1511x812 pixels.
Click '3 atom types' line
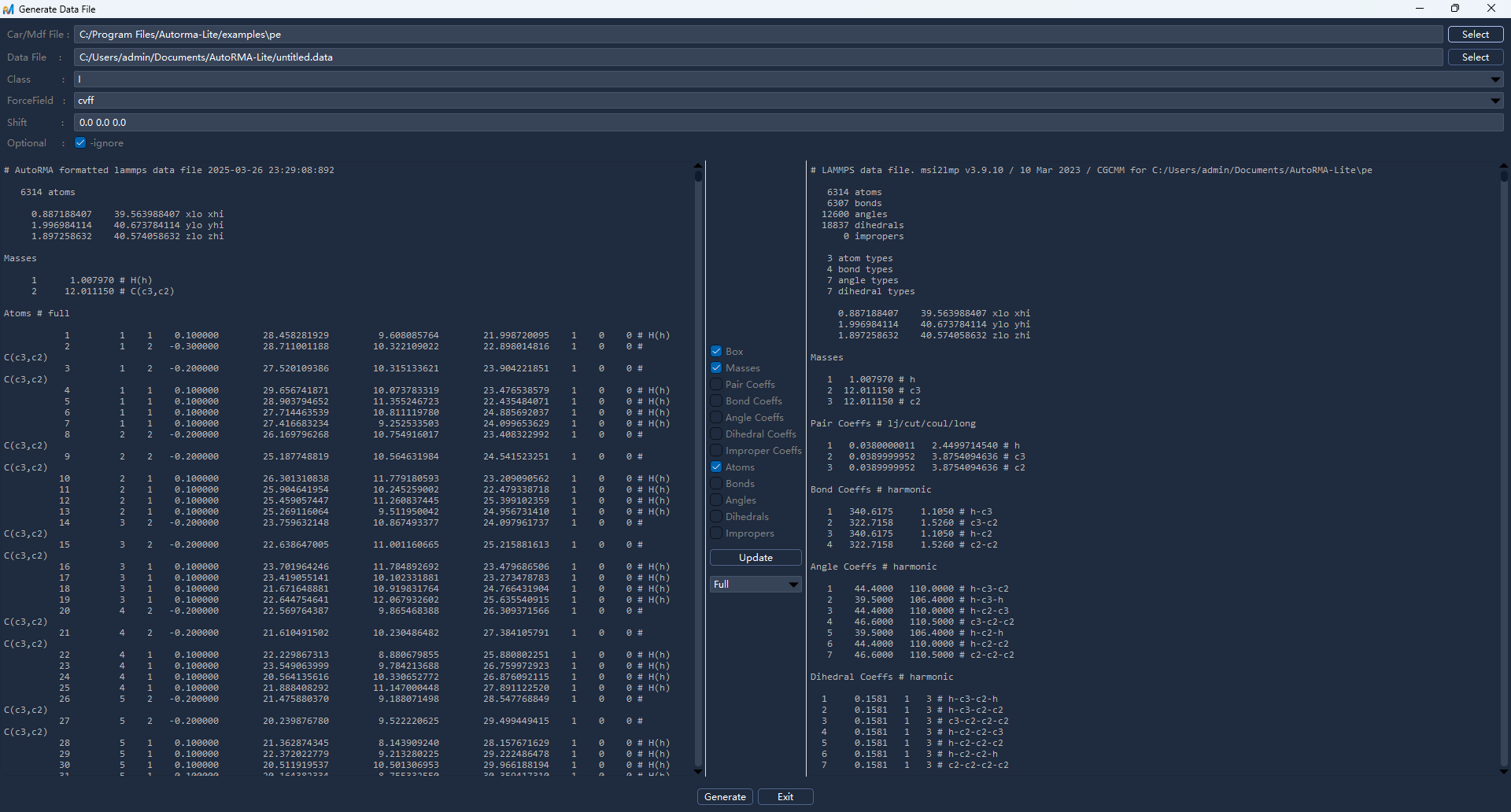tap(860, 258)
